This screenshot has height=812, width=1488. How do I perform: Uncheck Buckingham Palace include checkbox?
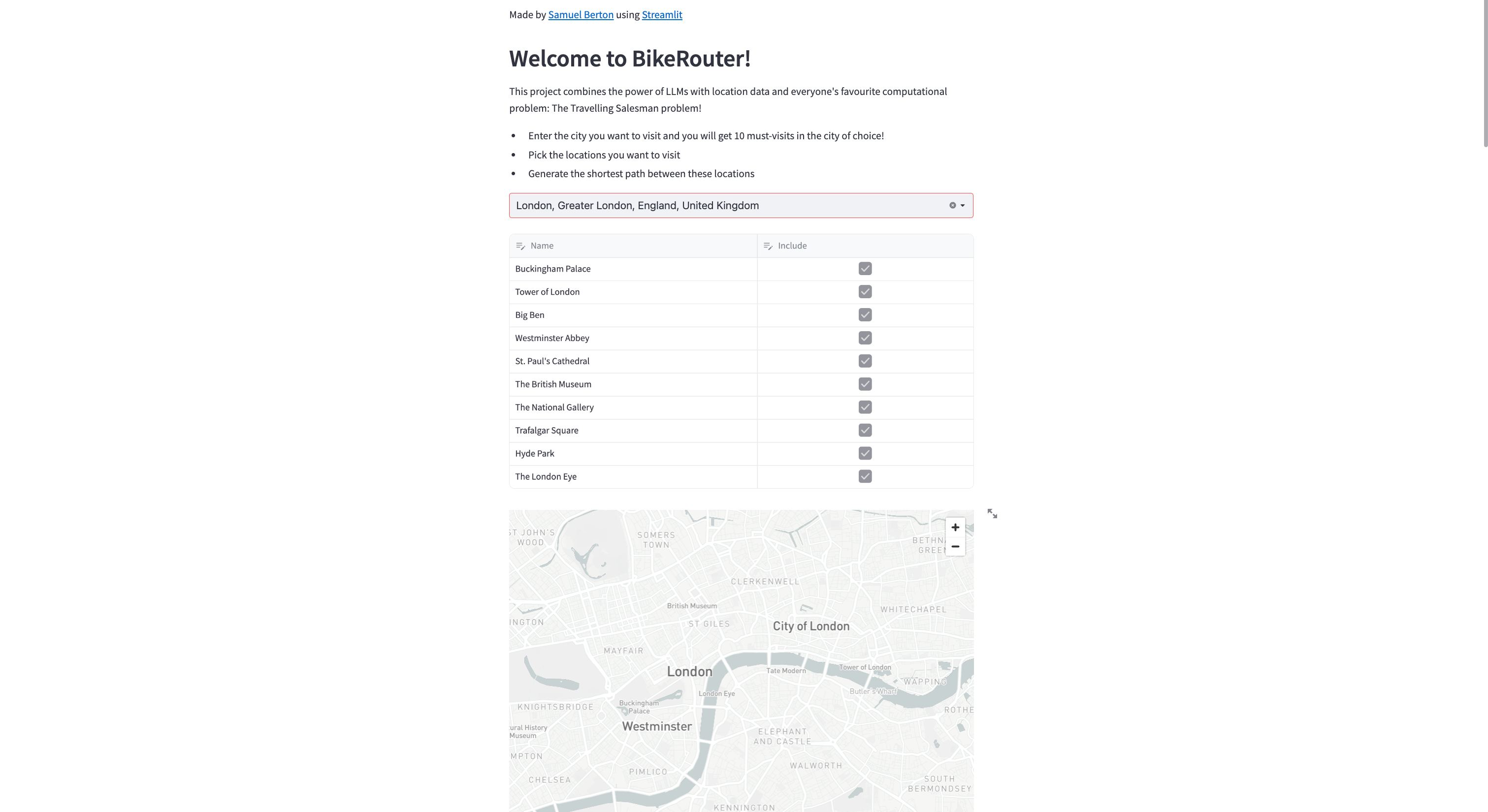[865, 269]
